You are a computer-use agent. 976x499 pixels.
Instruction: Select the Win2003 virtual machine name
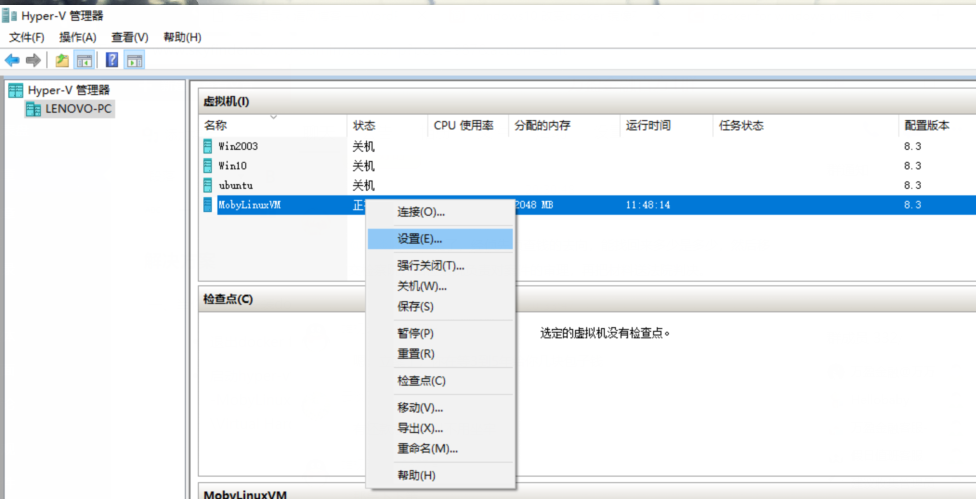click(238, 147)
